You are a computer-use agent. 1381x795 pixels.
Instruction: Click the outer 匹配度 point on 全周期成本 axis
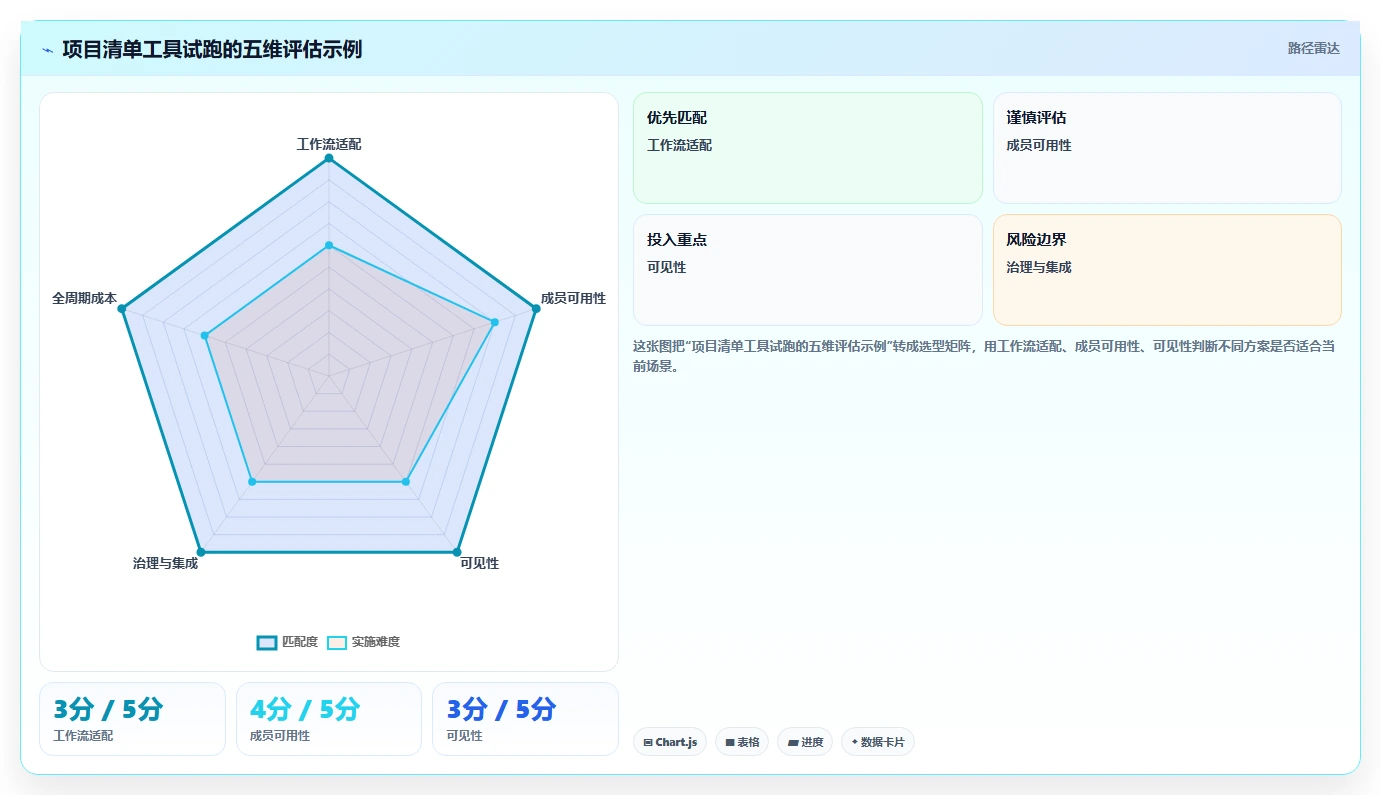(x=121, y=309)
